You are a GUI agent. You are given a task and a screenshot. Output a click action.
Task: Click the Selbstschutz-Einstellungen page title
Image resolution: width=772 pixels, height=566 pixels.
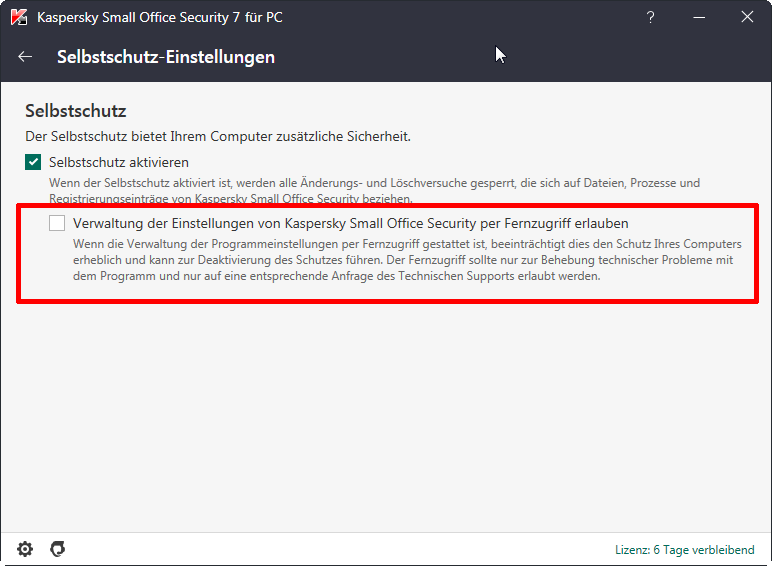166,57
